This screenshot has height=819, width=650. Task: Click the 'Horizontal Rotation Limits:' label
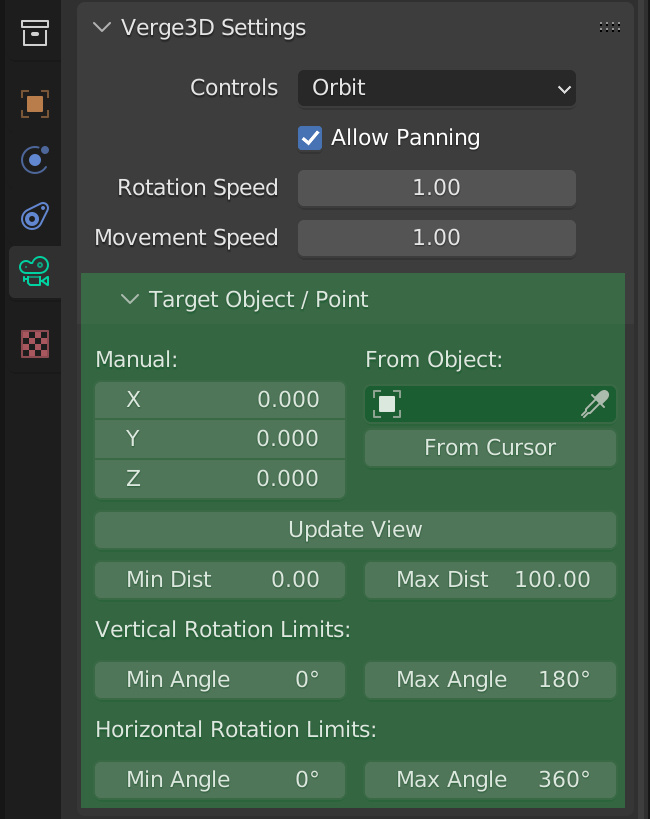click(x=236, y=730)
